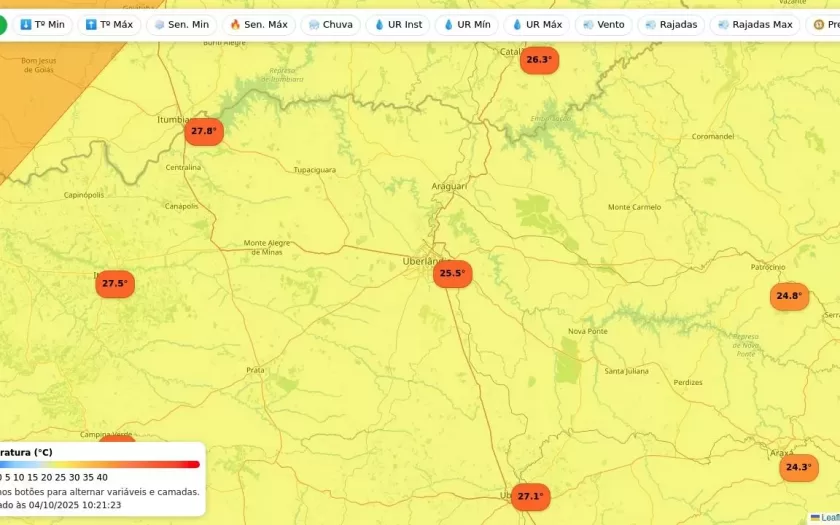The height and width of the screenshot is (525, 840).
Task: Select the Tº Min temperature layer
Action: [42, 24]
